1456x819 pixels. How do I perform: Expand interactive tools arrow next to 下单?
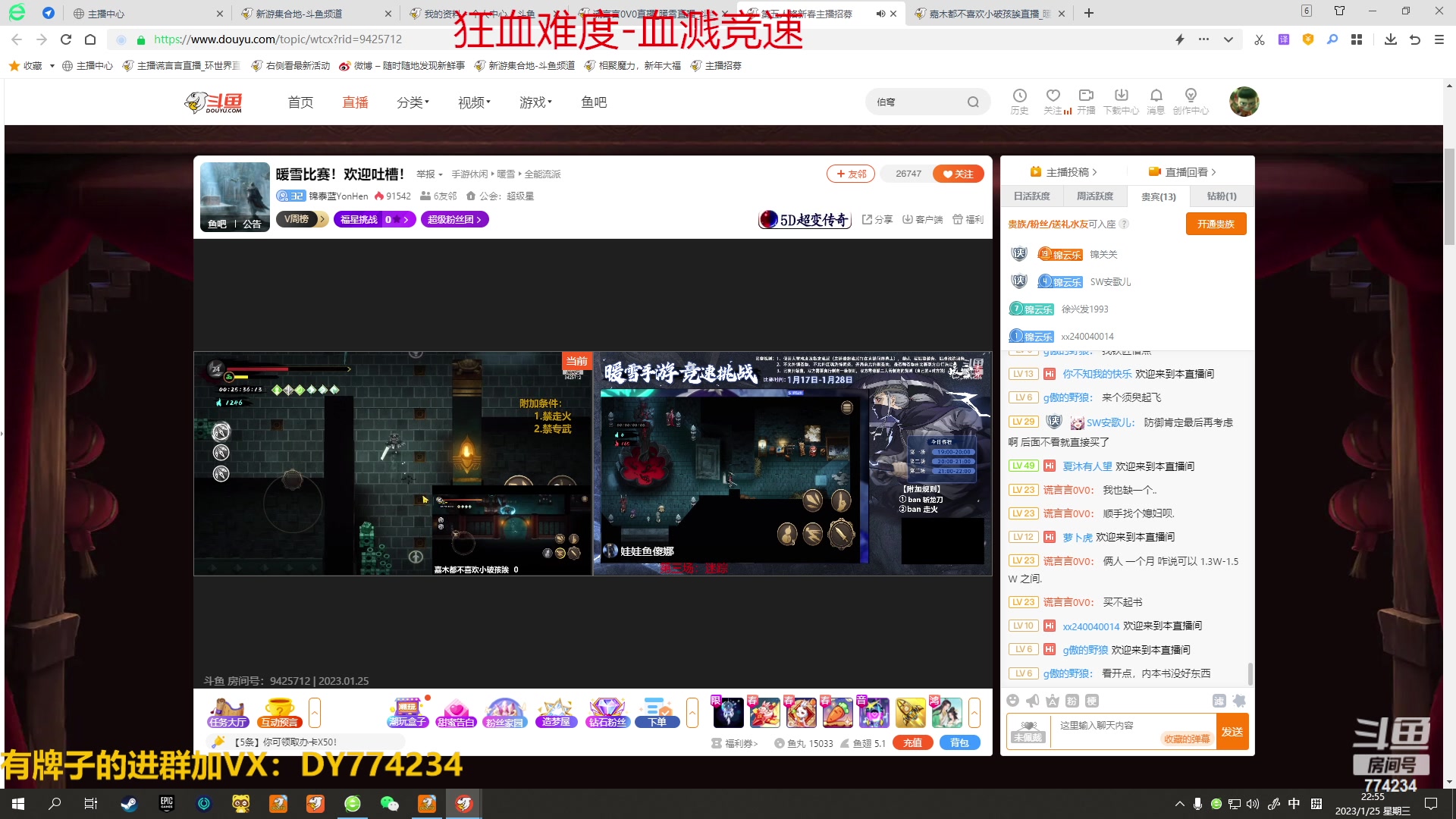coord(692,713)
